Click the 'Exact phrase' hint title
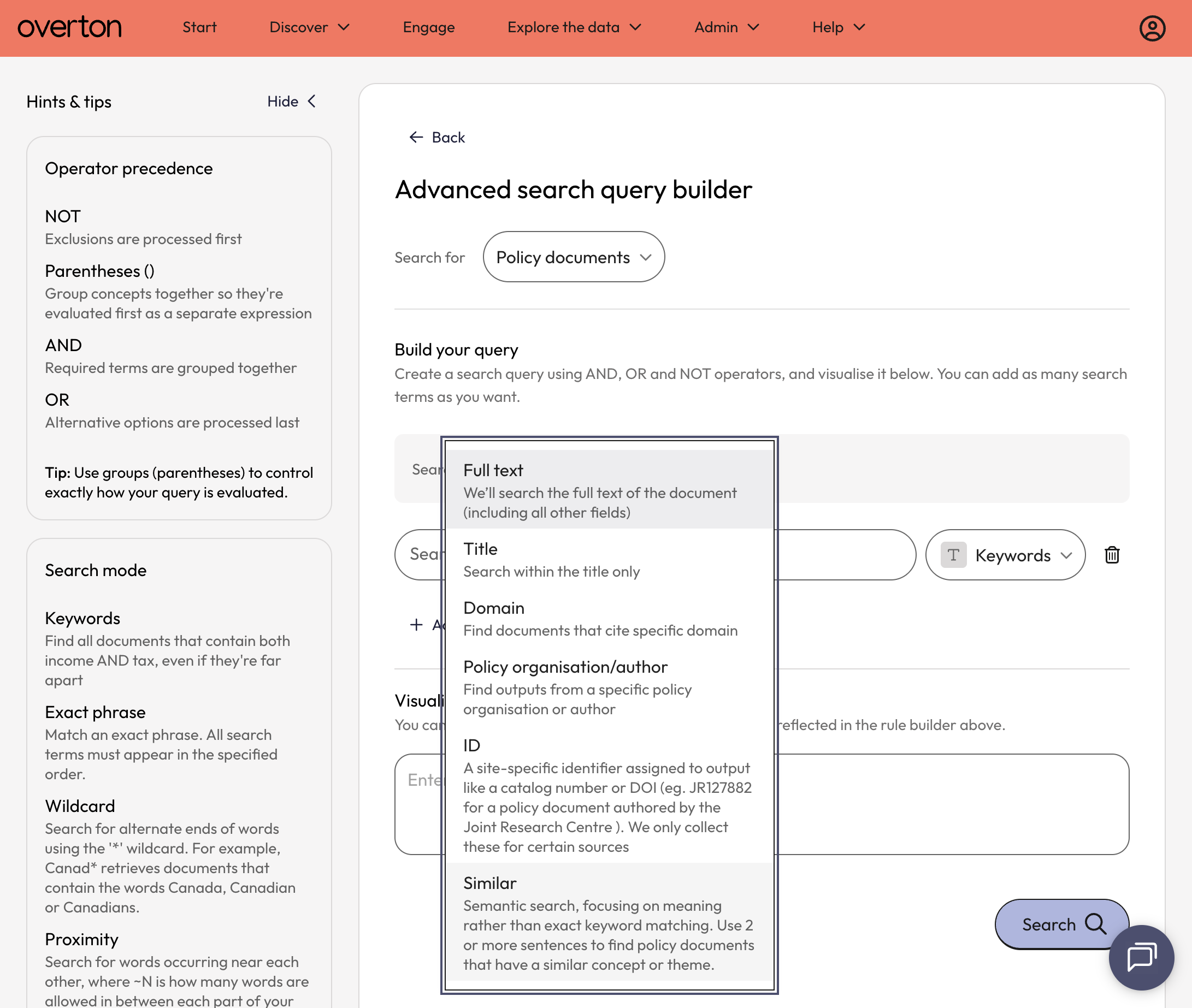Screen dimensions: 1192x1008 95,712
